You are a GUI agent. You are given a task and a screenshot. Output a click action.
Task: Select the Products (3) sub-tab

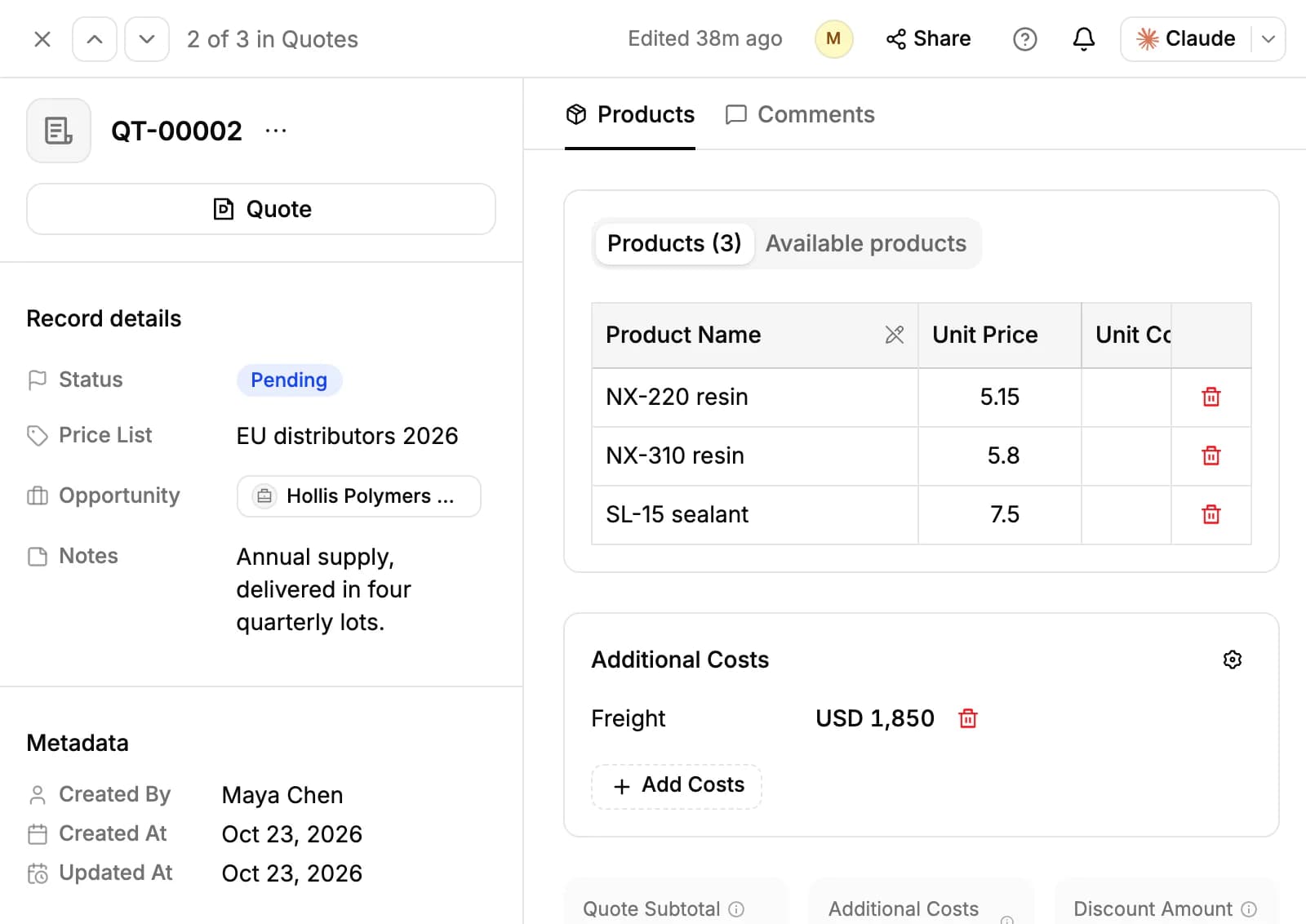coord(674,243)
